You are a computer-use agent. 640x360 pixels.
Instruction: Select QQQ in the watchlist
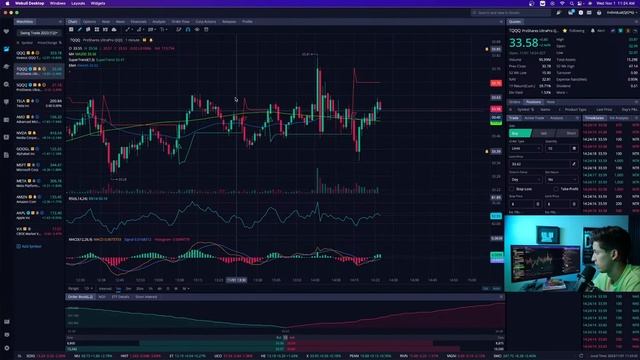[39, 55]
